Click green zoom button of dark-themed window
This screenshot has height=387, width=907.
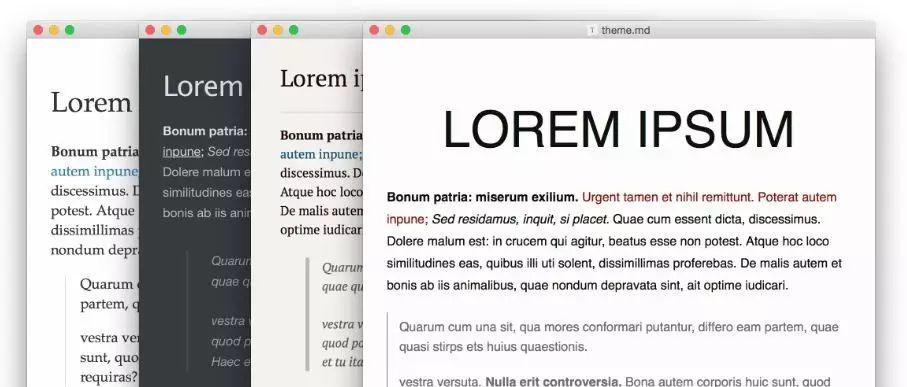[181, 30]
